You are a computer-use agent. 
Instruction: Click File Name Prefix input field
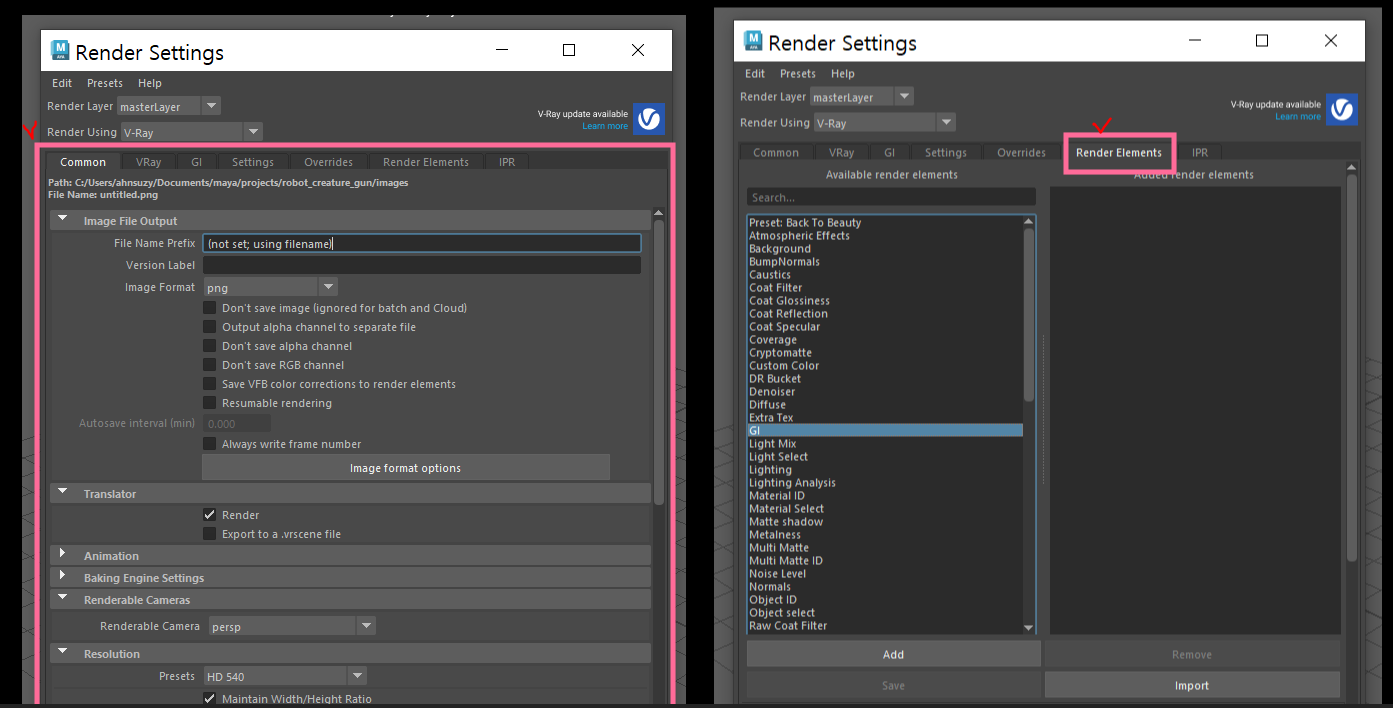[422, 243]
